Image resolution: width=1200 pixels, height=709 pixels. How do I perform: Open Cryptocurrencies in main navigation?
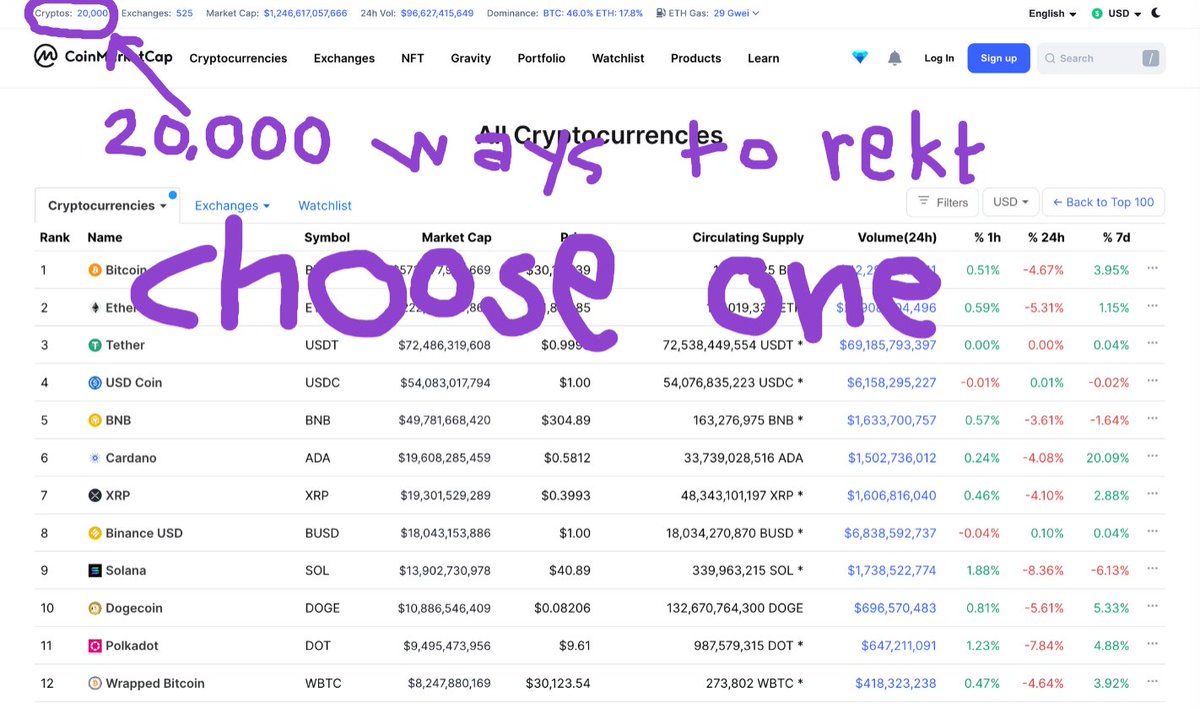click(238, 58)
